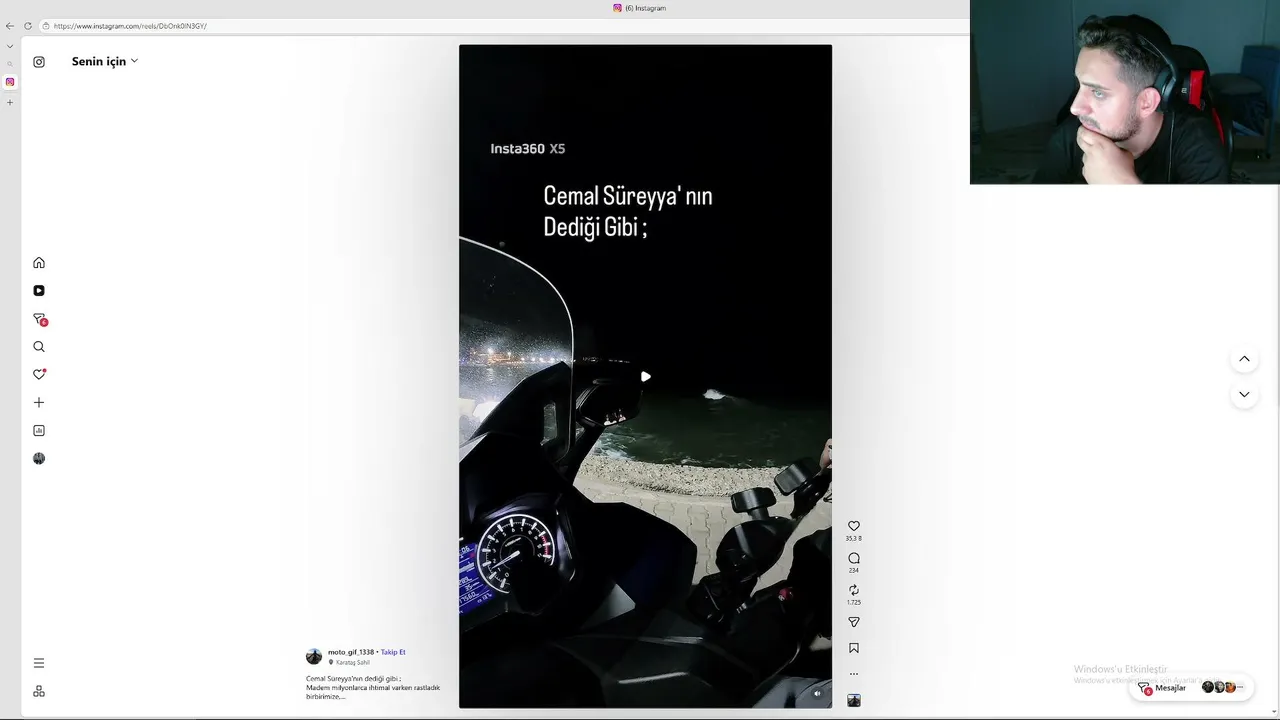Open notifications heart in sidebar
This screenshot has height=720, width=1280.
39,375
